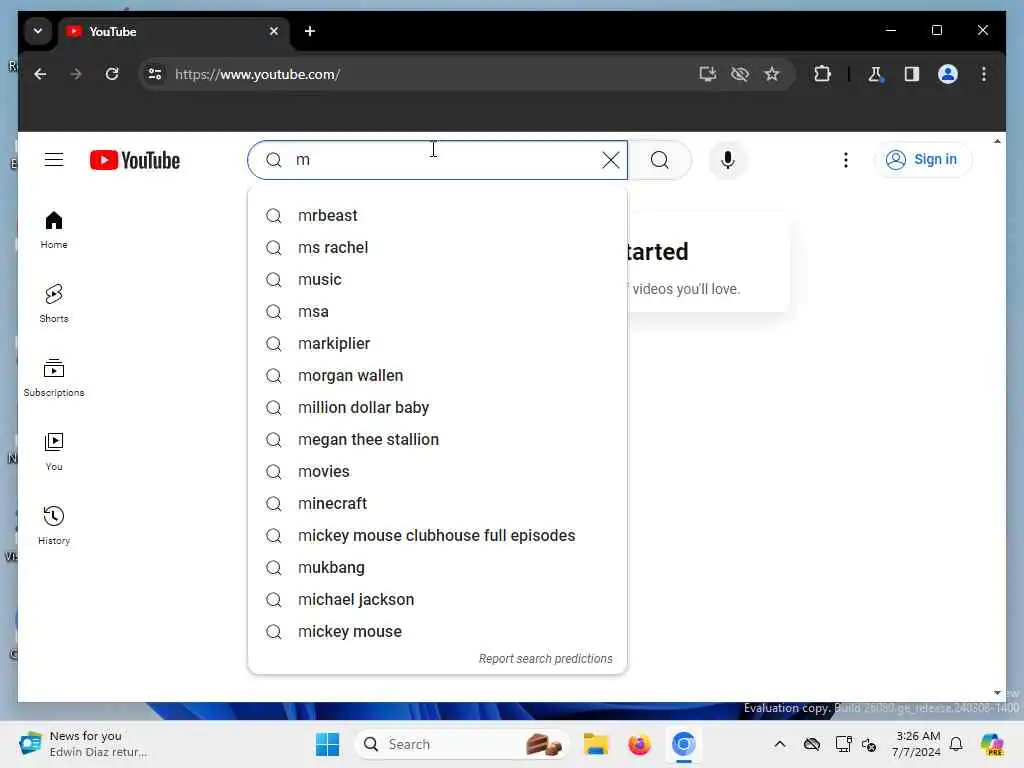Open the notification bell in the tray
The height and width of the screenshot is (768, 1024).
pyautogui.click(x=956, y=744)
